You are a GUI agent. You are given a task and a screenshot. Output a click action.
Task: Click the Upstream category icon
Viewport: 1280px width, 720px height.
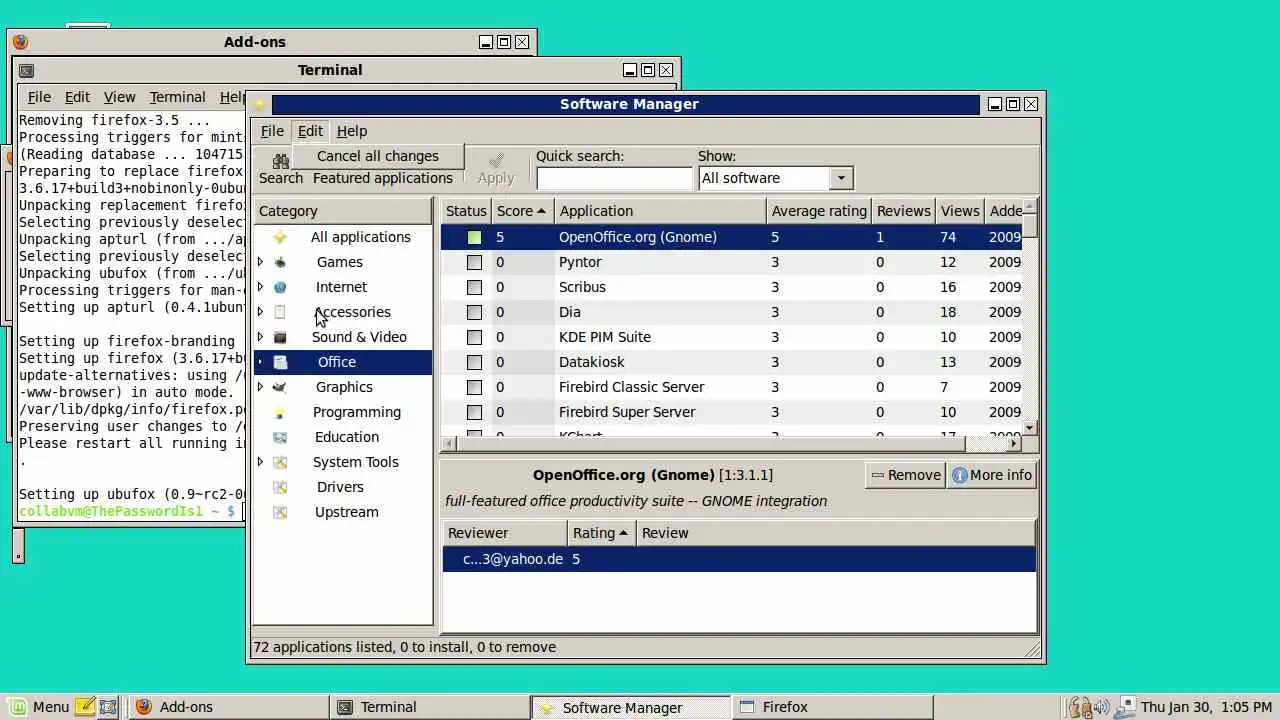coord(280,512)
